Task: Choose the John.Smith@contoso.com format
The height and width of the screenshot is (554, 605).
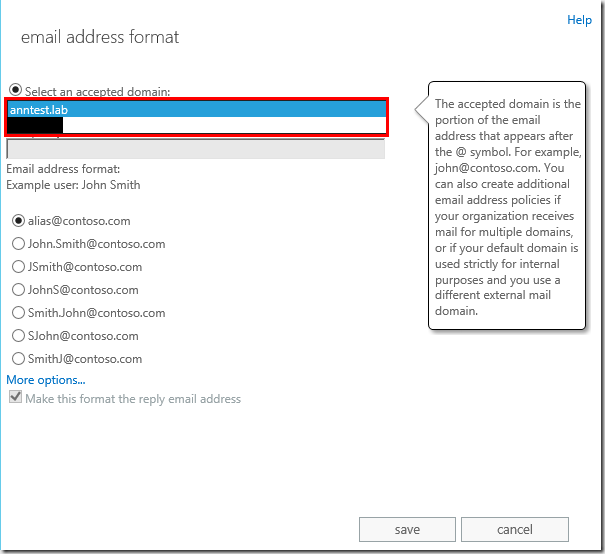Action: (x=18, y=244)
